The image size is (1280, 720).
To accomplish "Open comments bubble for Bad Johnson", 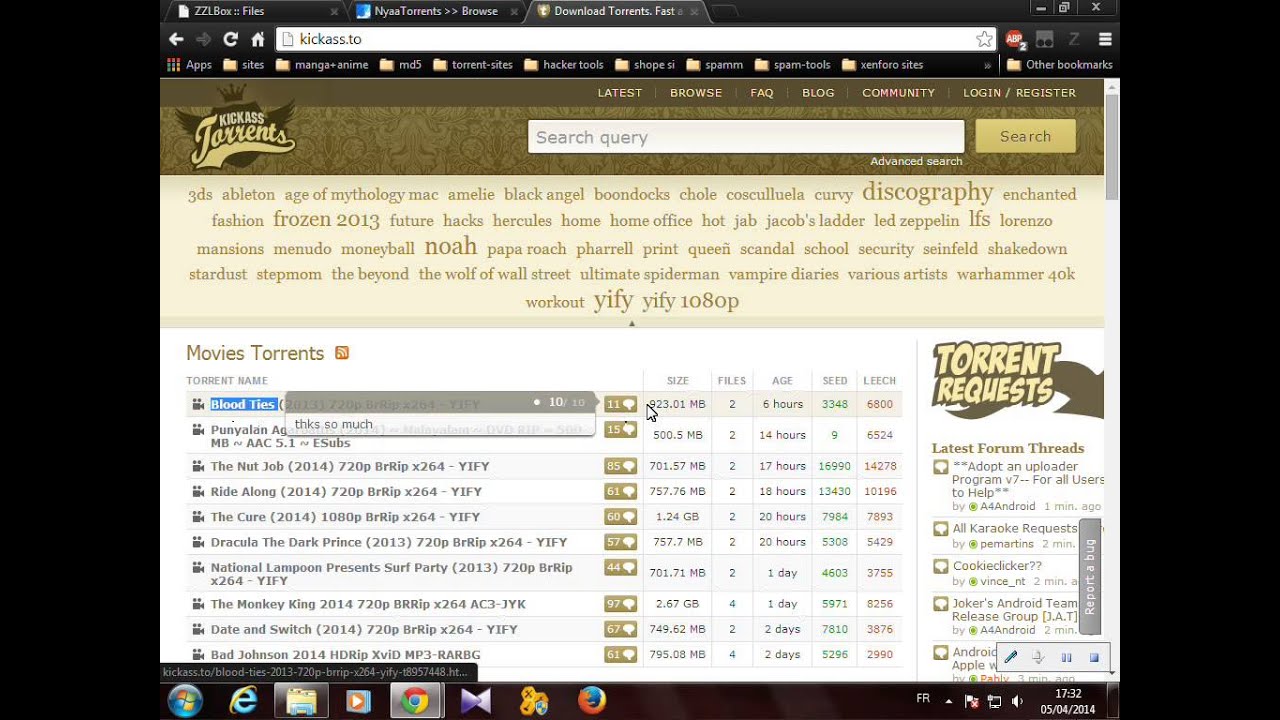I will coord(620,655).
